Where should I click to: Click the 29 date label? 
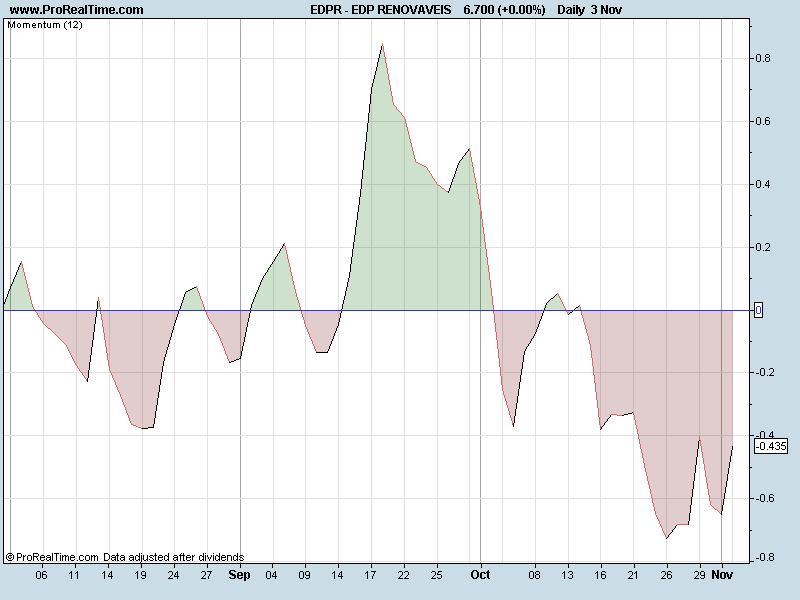(699, 576)
